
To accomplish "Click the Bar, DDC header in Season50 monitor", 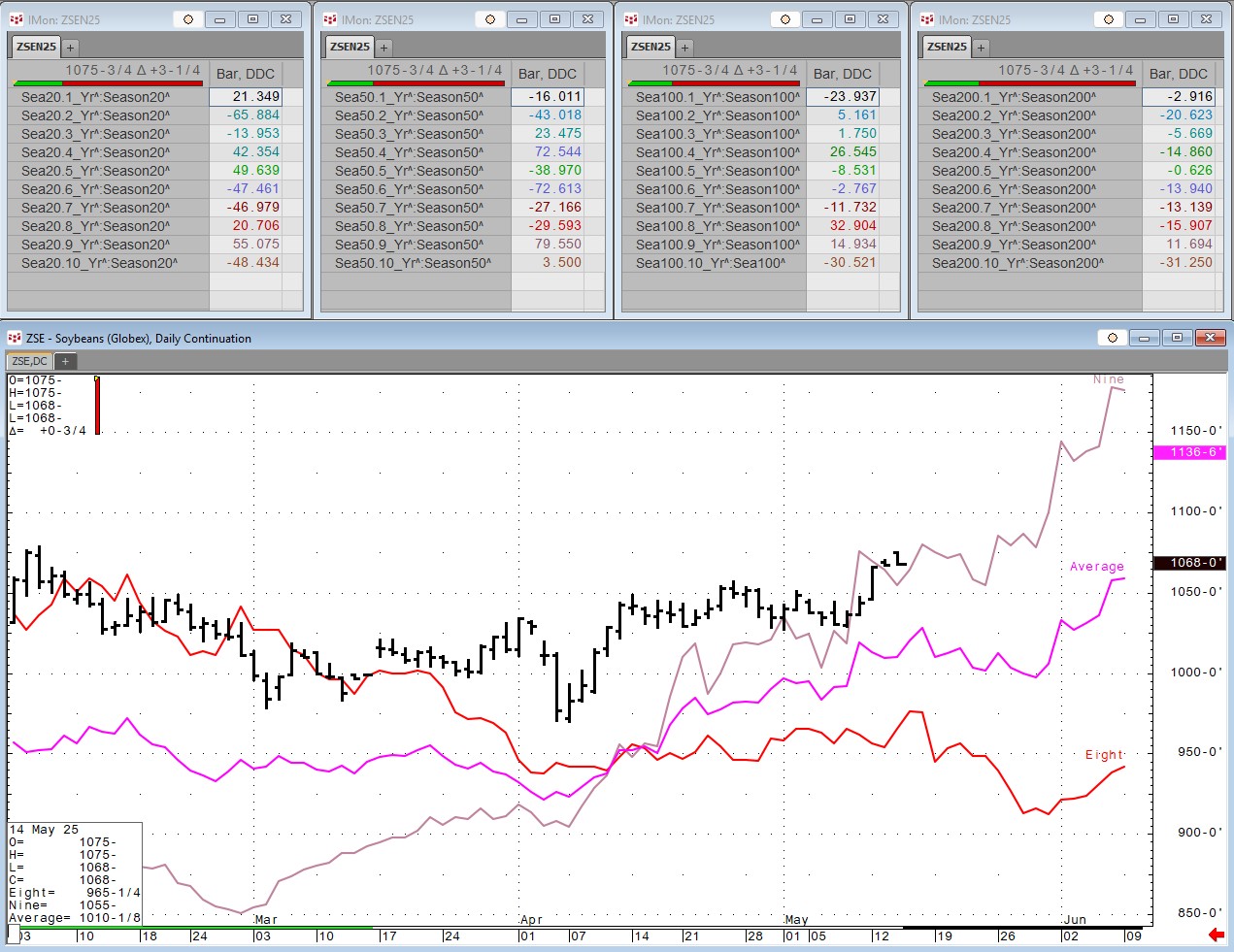I will pos(547,74).
